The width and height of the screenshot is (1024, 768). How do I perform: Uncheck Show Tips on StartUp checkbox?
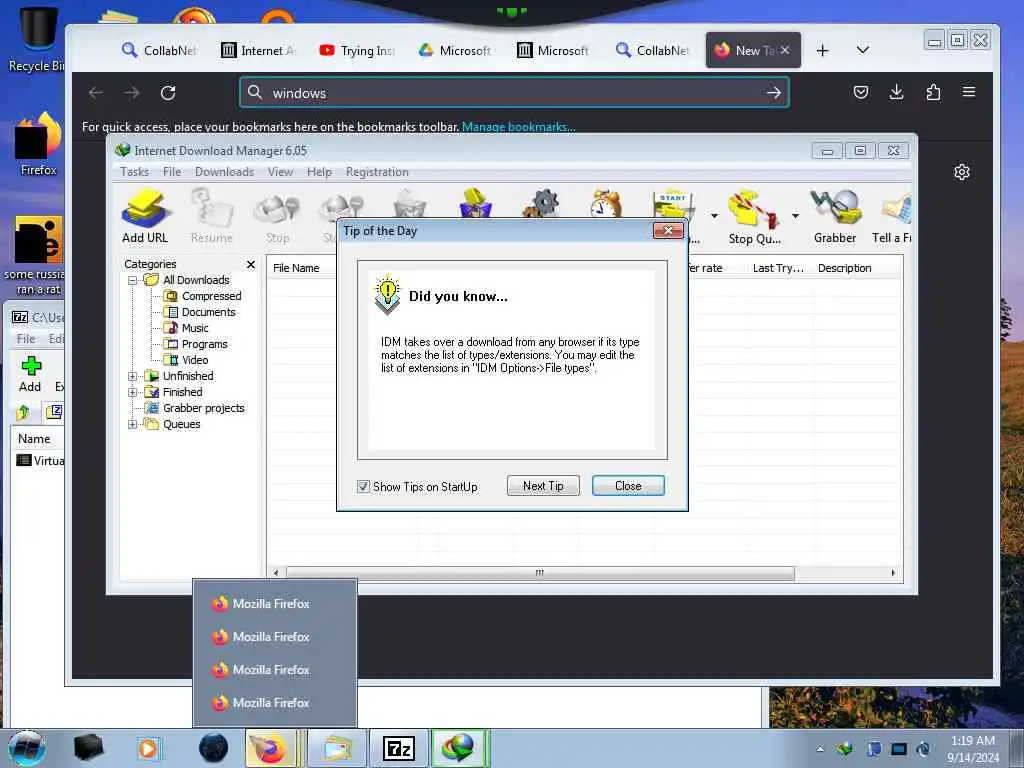click(363, 487)
